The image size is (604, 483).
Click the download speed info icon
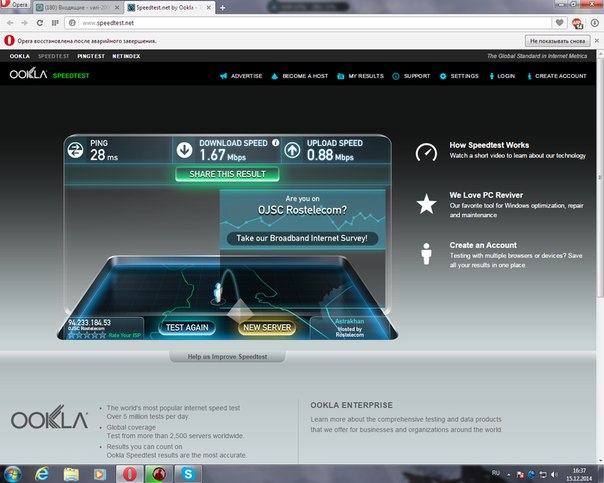click(x=275, y=143)
